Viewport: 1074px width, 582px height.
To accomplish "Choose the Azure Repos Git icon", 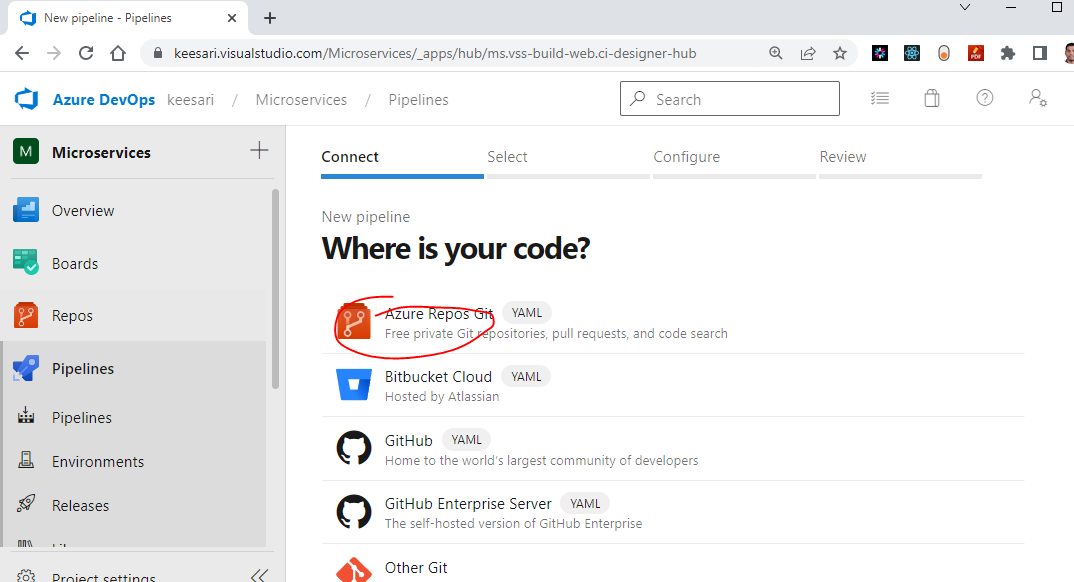I will pyautogui.click(x=353, y=322).
